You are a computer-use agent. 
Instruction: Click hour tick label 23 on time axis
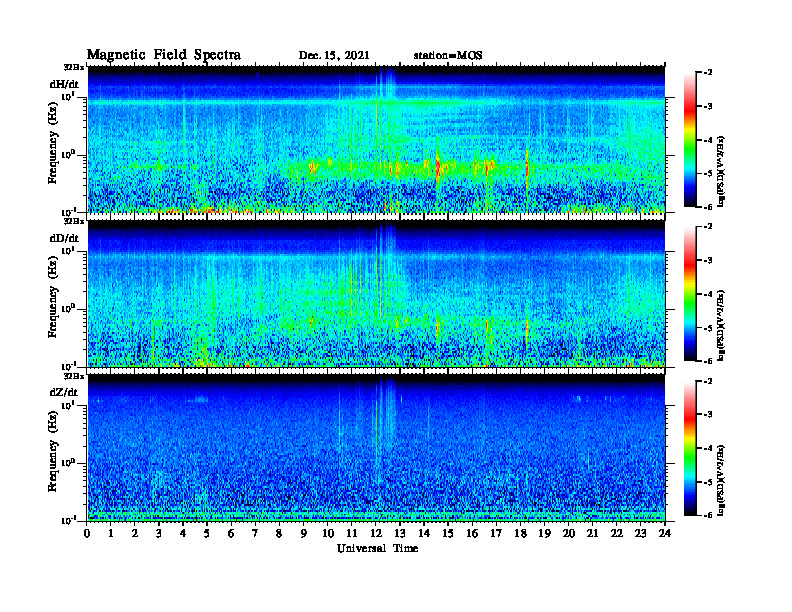(640, 534)
